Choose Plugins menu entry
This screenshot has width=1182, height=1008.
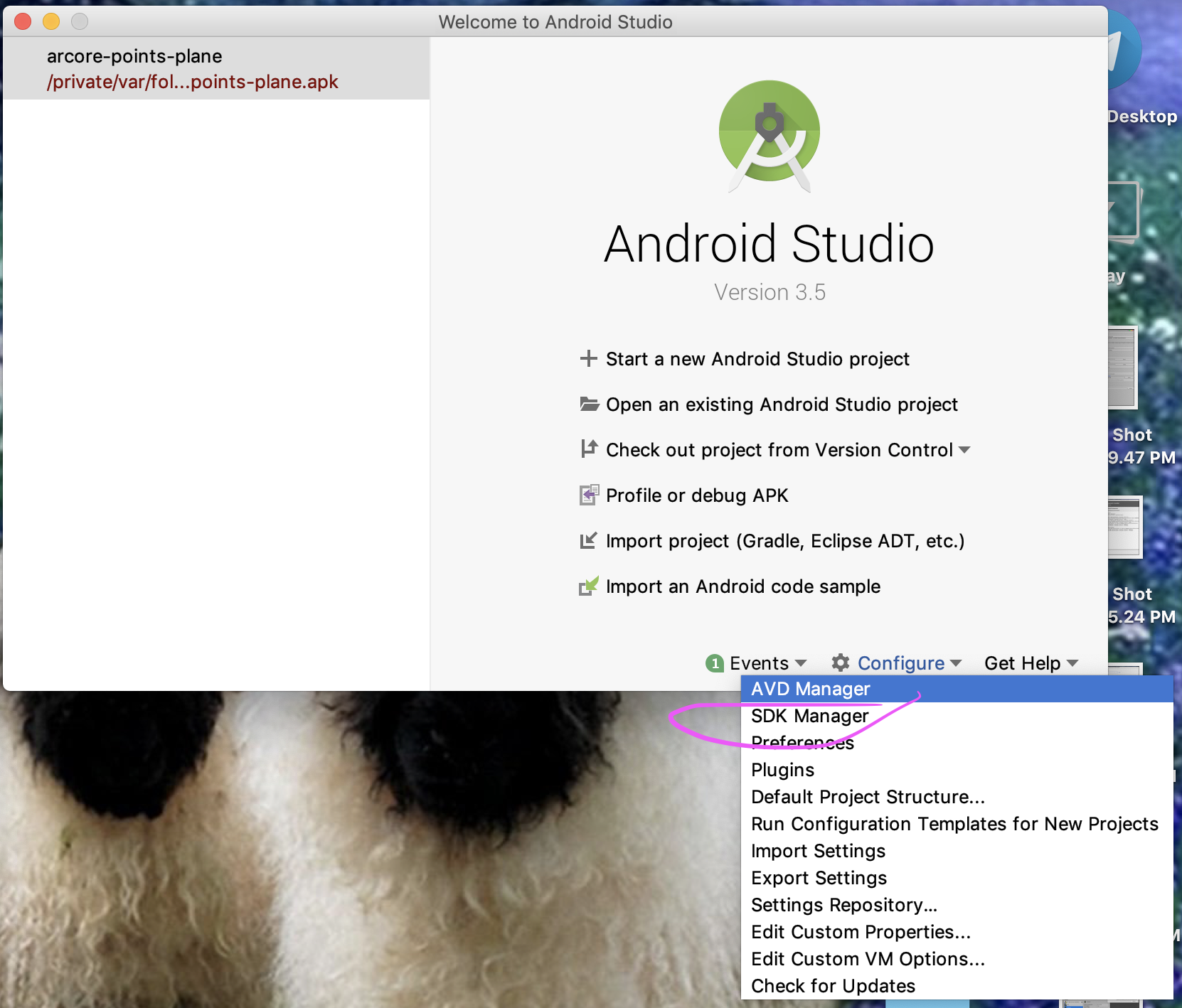coord(957,770)
